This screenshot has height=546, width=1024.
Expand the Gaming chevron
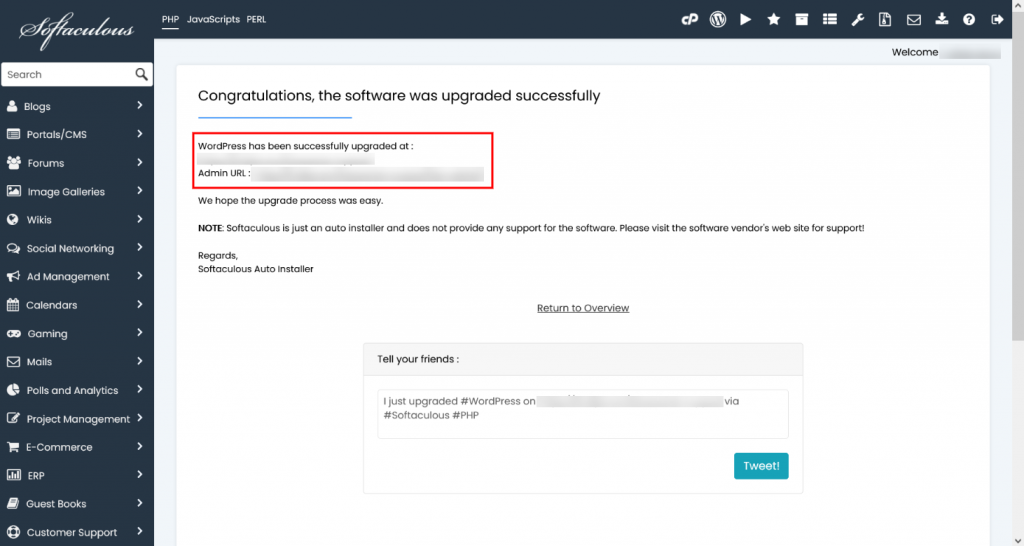[140, 332]
